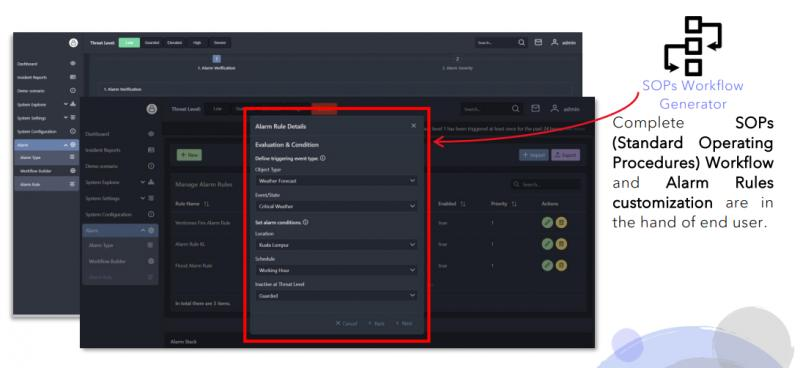This screenshot has height=368, width=800.
Task: Set threat level Elevated in back window
Action: [174, 43]
